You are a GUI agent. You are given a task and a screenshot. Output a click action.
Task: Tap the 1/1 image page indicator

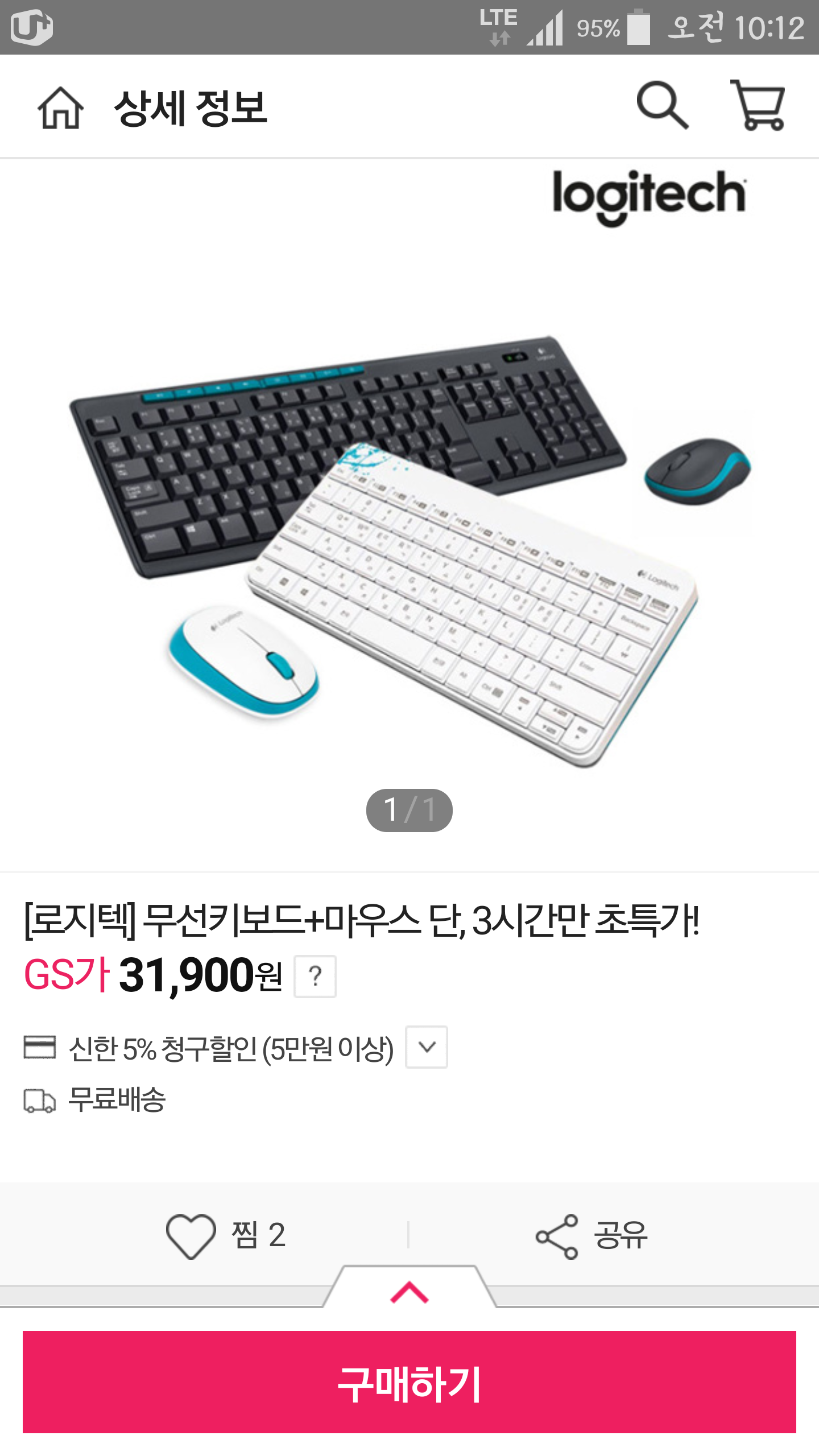click(x=409, y=810)
